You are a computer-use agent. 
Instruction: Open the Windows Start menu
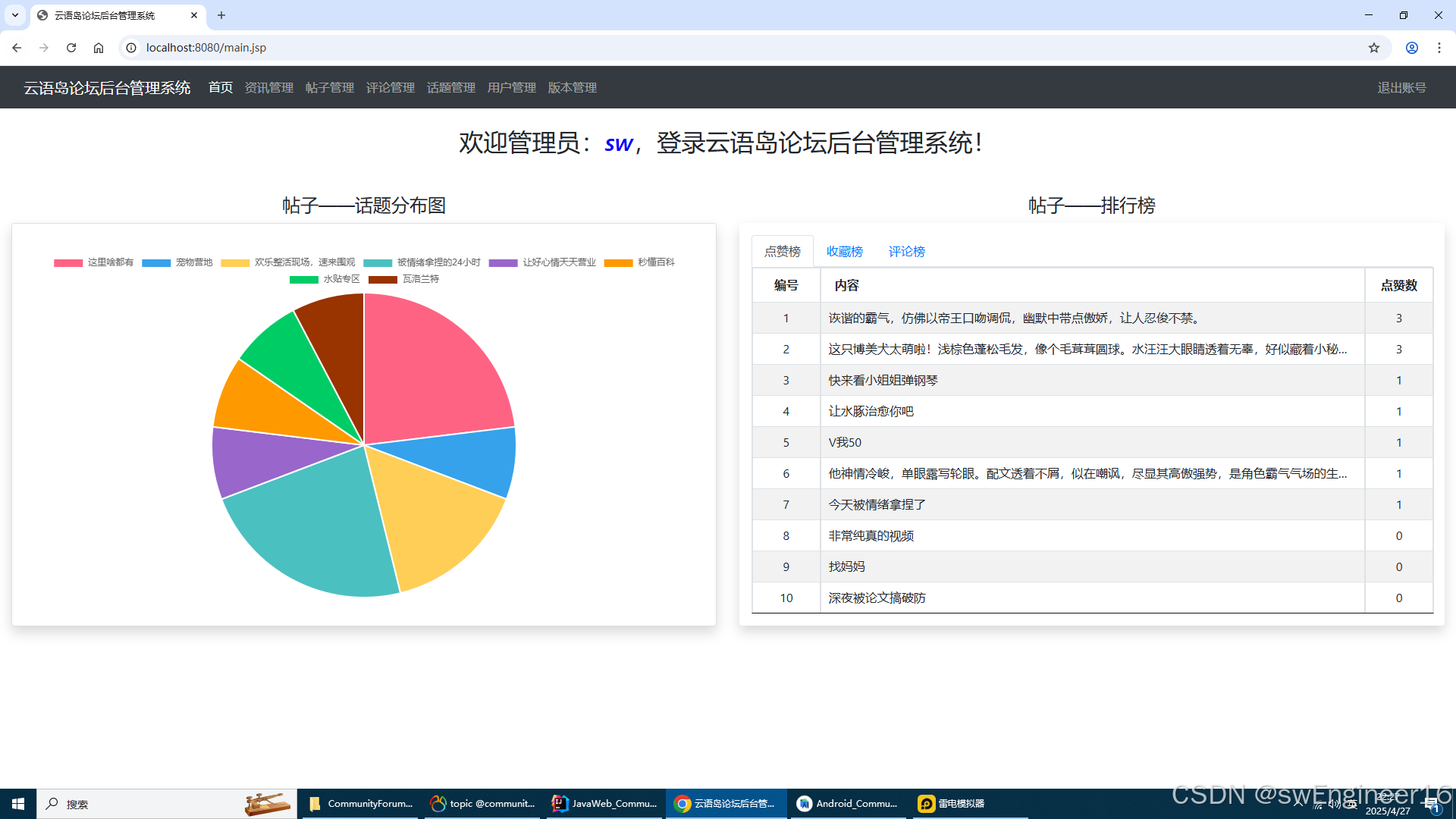click(18, 803)
